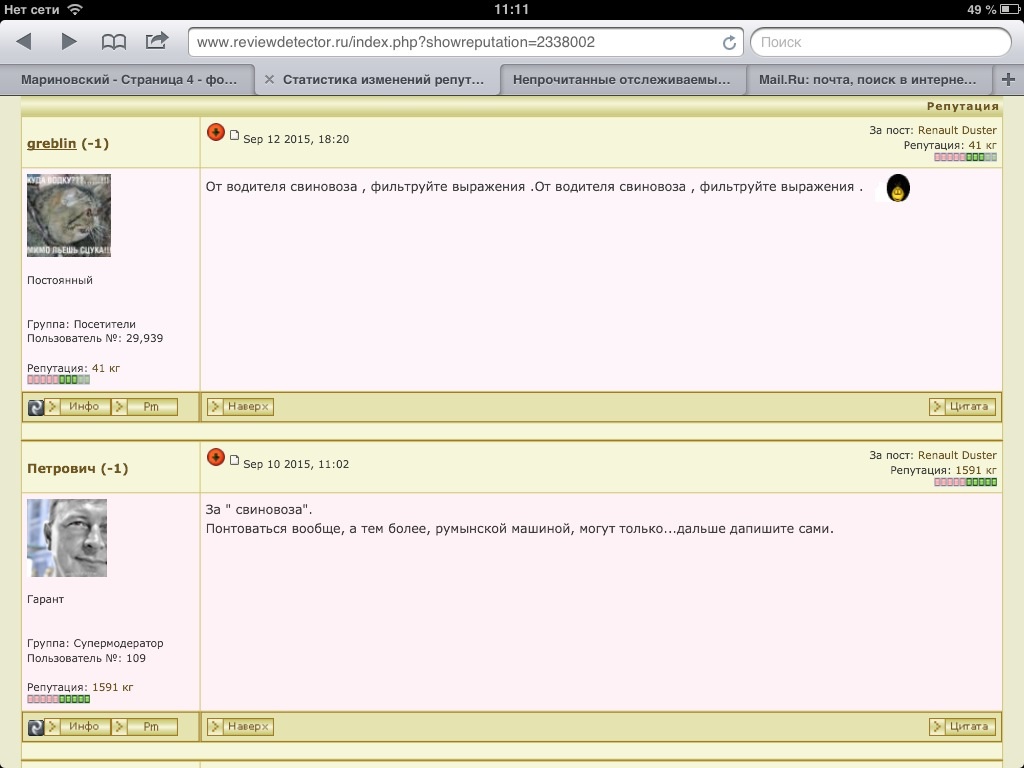Screen dimensions: 1024x768
Task: Tap the Поиск search field
Action: pos(880,42)
